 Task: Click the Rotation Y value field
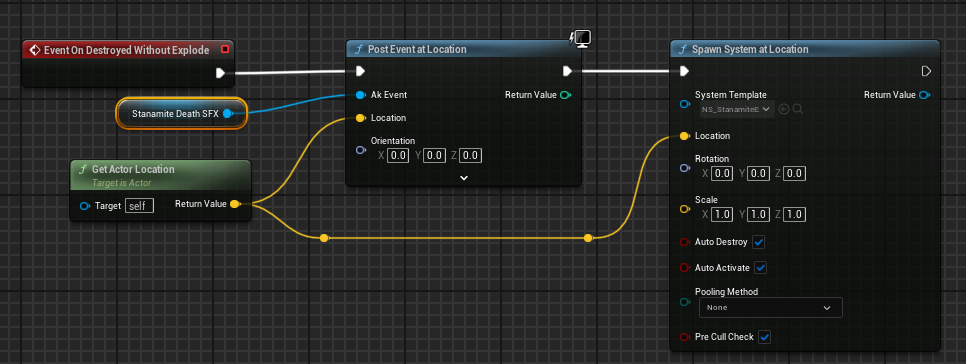(758, 174)
